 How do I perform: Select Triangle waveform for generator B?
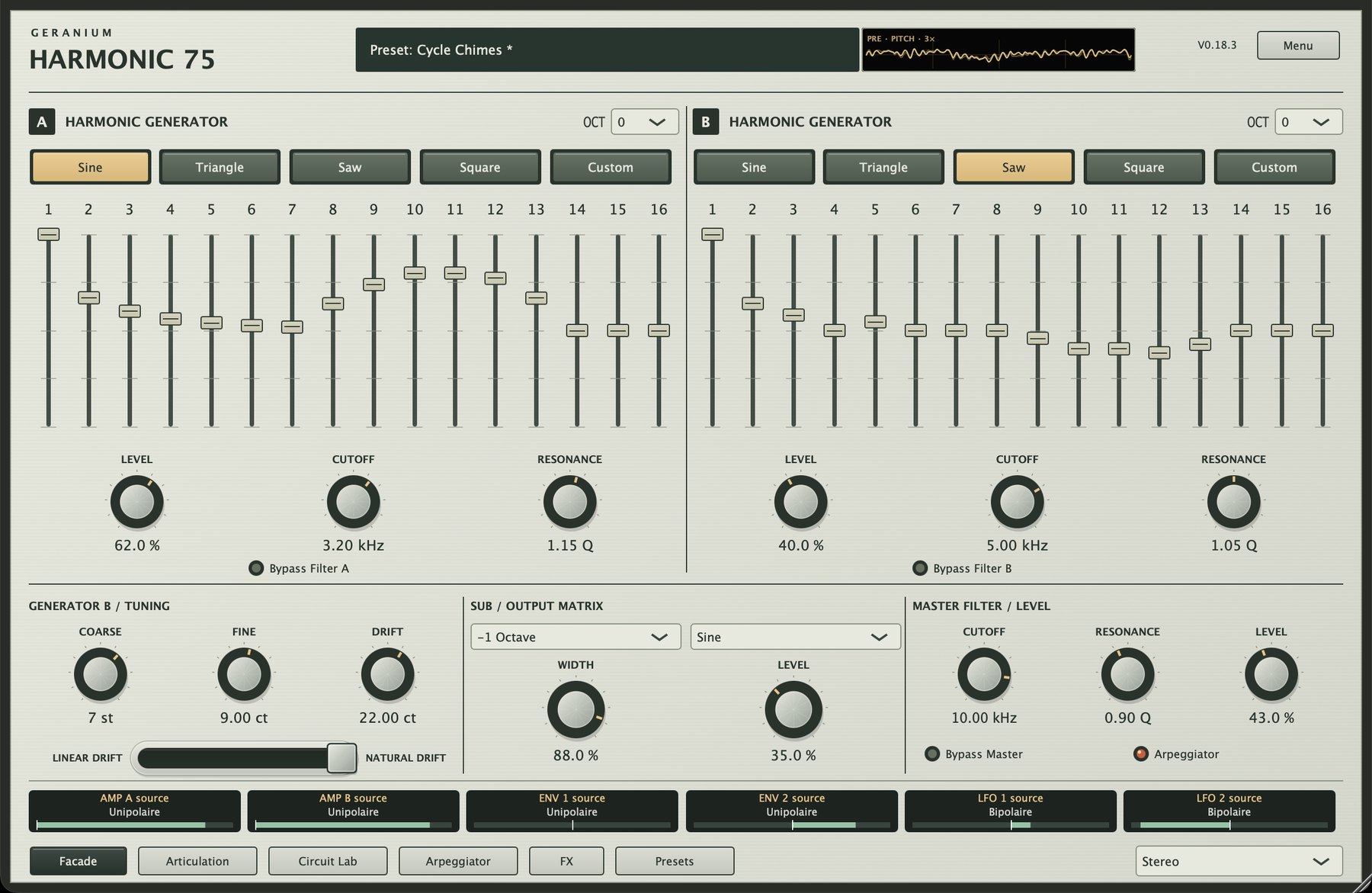[883, 167]
